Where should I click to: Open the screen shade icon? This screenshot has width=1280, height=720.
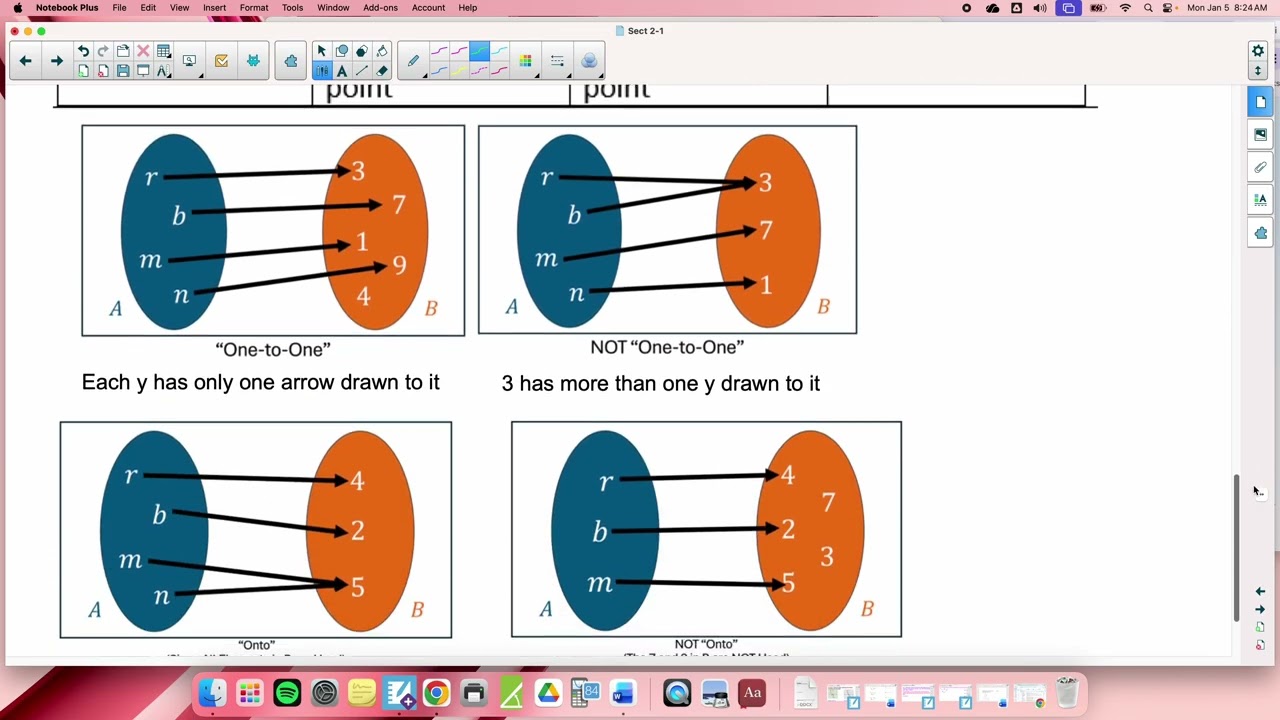pyautogui.click(x=143, y=71)
